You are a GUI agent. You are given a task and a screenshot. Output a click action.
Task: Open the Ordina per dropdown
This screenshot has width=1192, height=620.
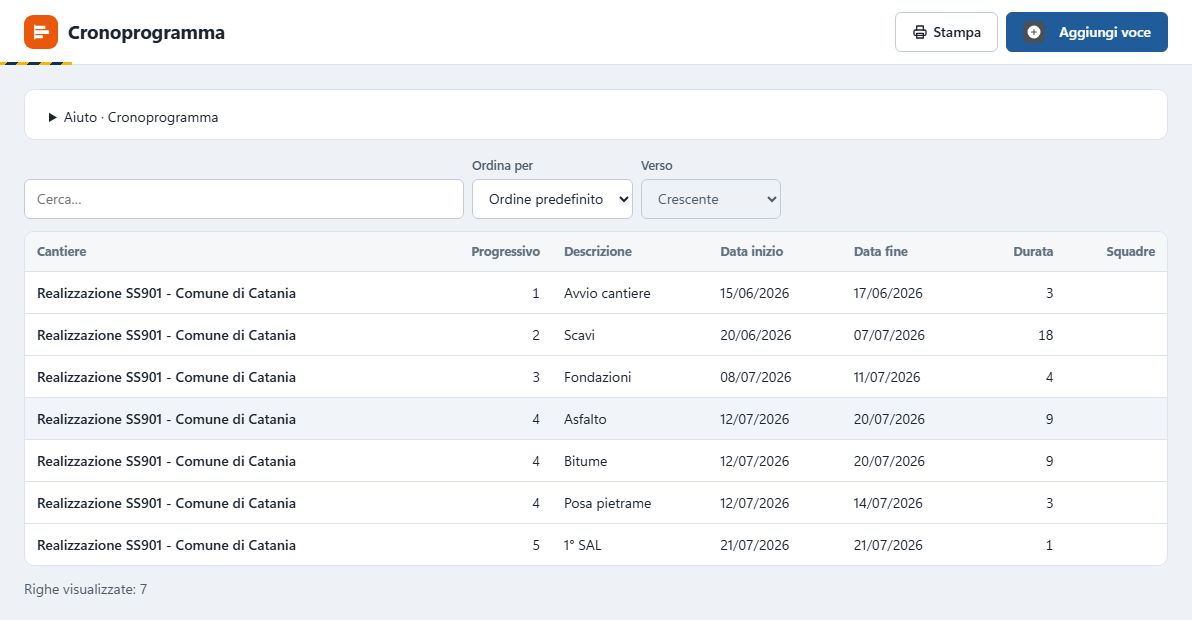(x=552, y=199)
